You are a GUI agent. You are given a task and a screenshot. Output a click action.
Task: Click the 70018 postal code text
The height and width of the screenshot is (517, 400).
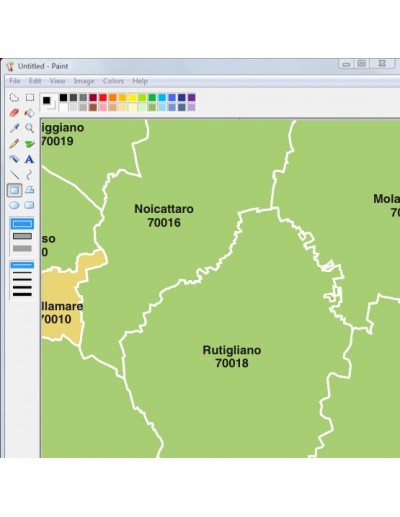click(232, 363)
